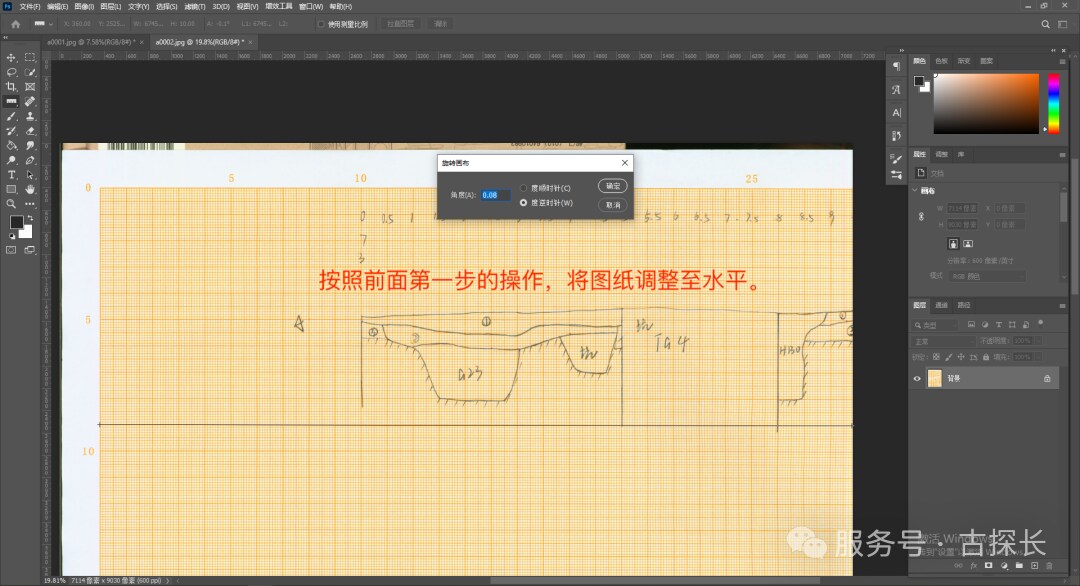
Task: Select the Counterclockwise radio option
Action: point(523,203)
